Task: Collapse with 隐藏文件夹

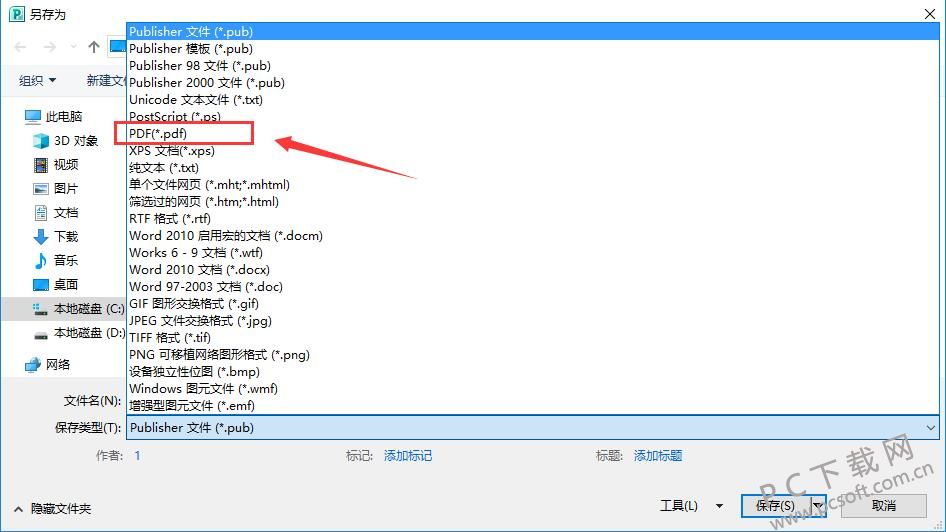Action: coord(52,509)
